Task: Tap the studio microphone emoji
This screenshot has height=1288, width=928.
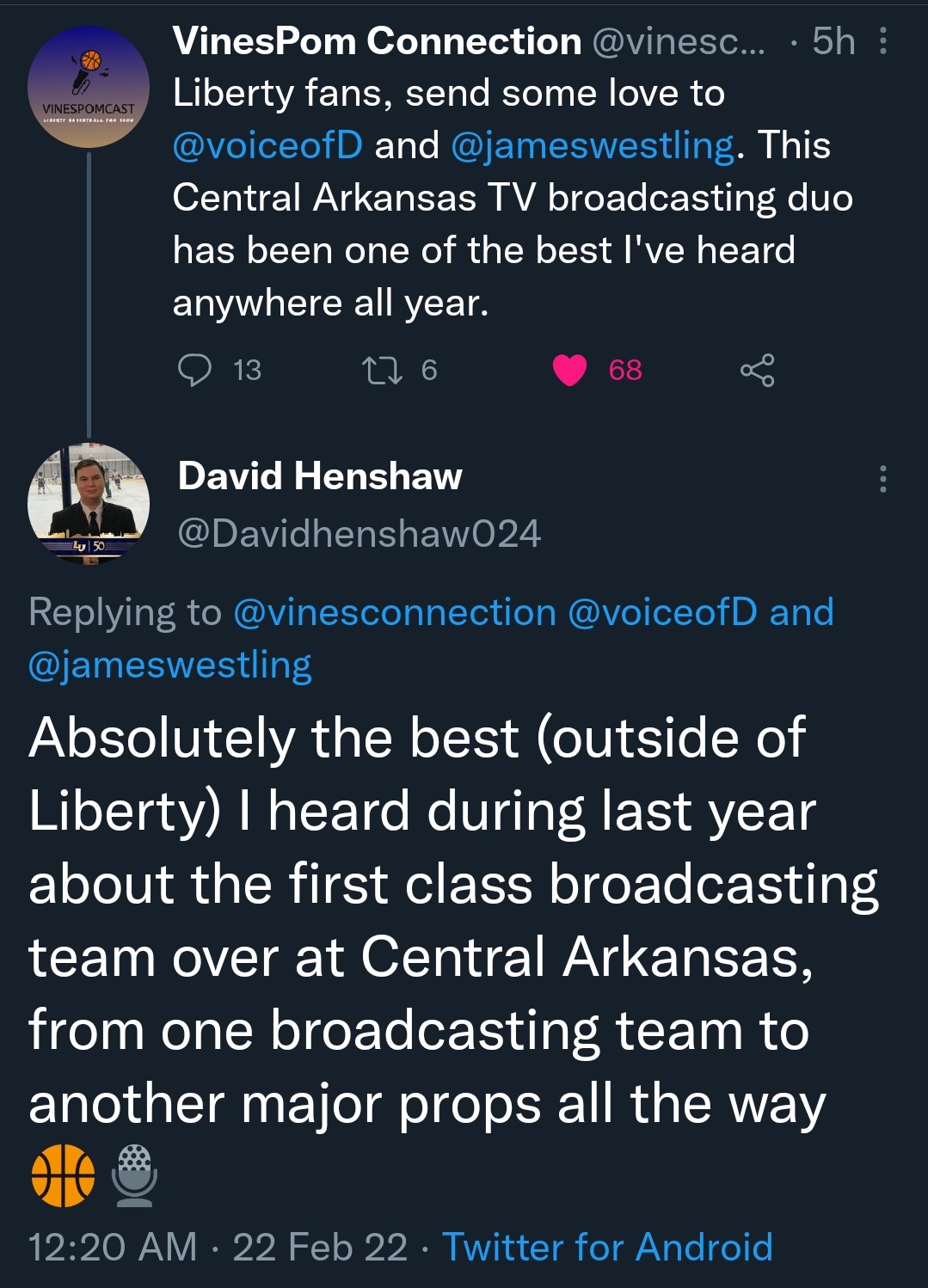Action: [134, 1175]
